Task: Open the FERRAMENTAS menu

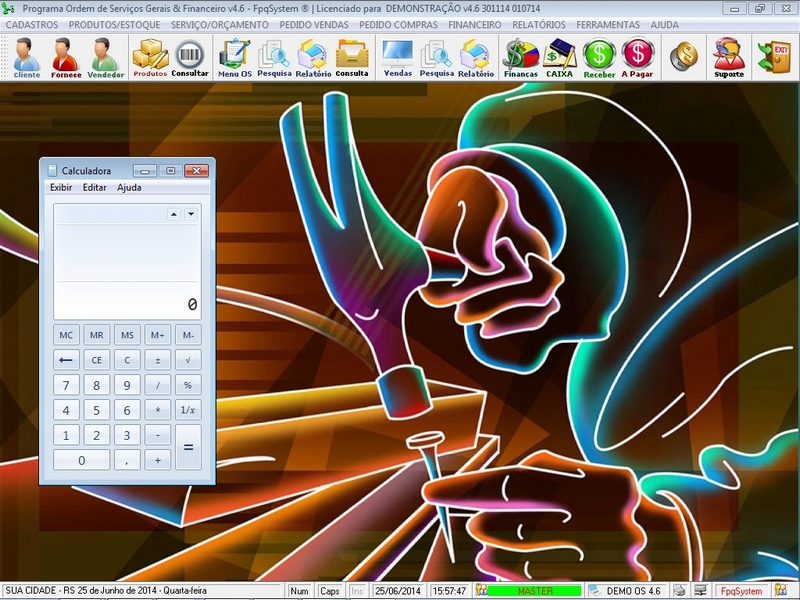Action: tap(608, 24)
